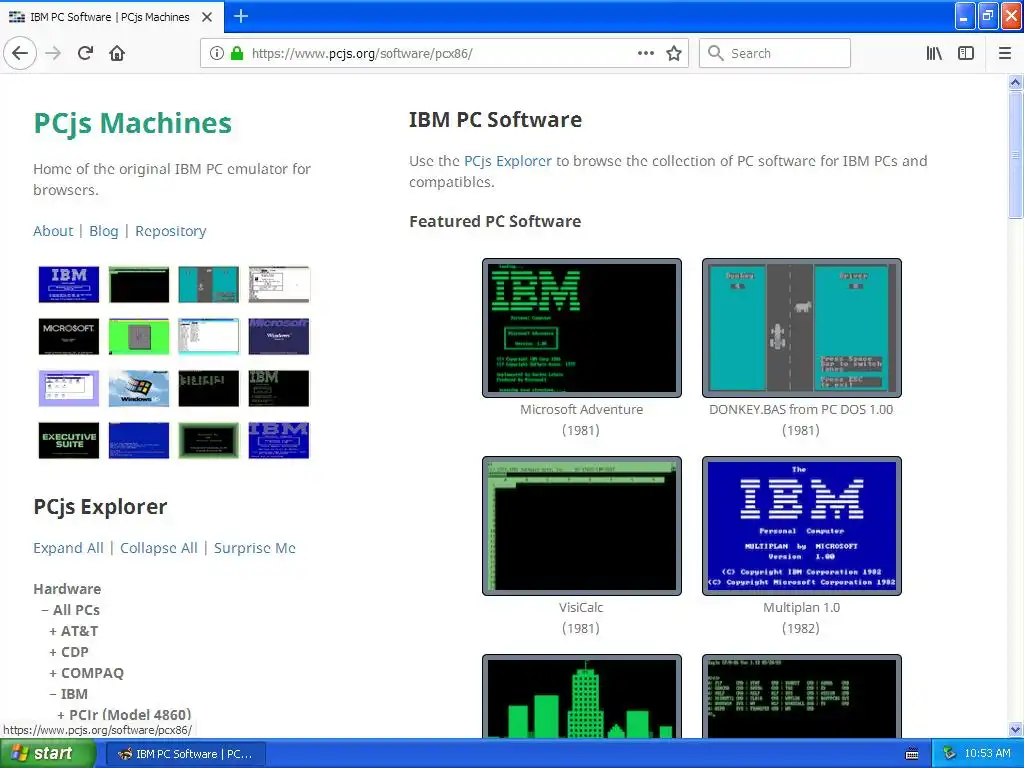Open the PCjs Machines title link
The image size is (1024, 768).
coord(133,123)
